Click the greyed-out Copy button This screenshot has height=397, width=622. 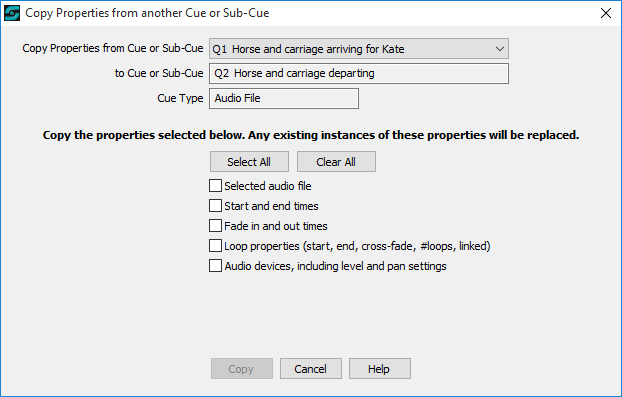click(x=242, y=369)
